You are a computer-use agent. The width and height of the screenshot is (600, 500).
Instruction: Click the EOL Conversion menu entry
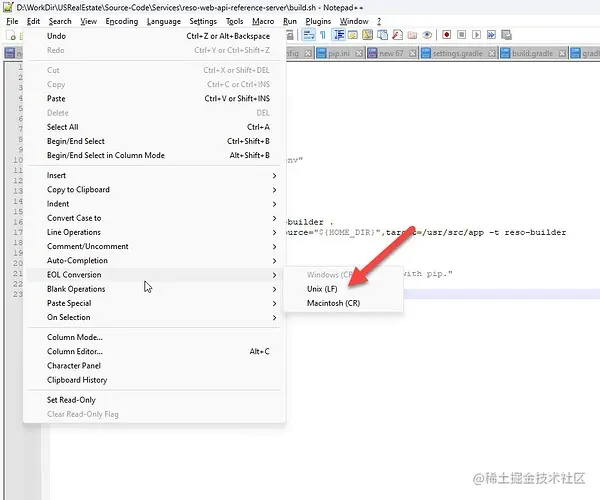[x=155, y=275]
